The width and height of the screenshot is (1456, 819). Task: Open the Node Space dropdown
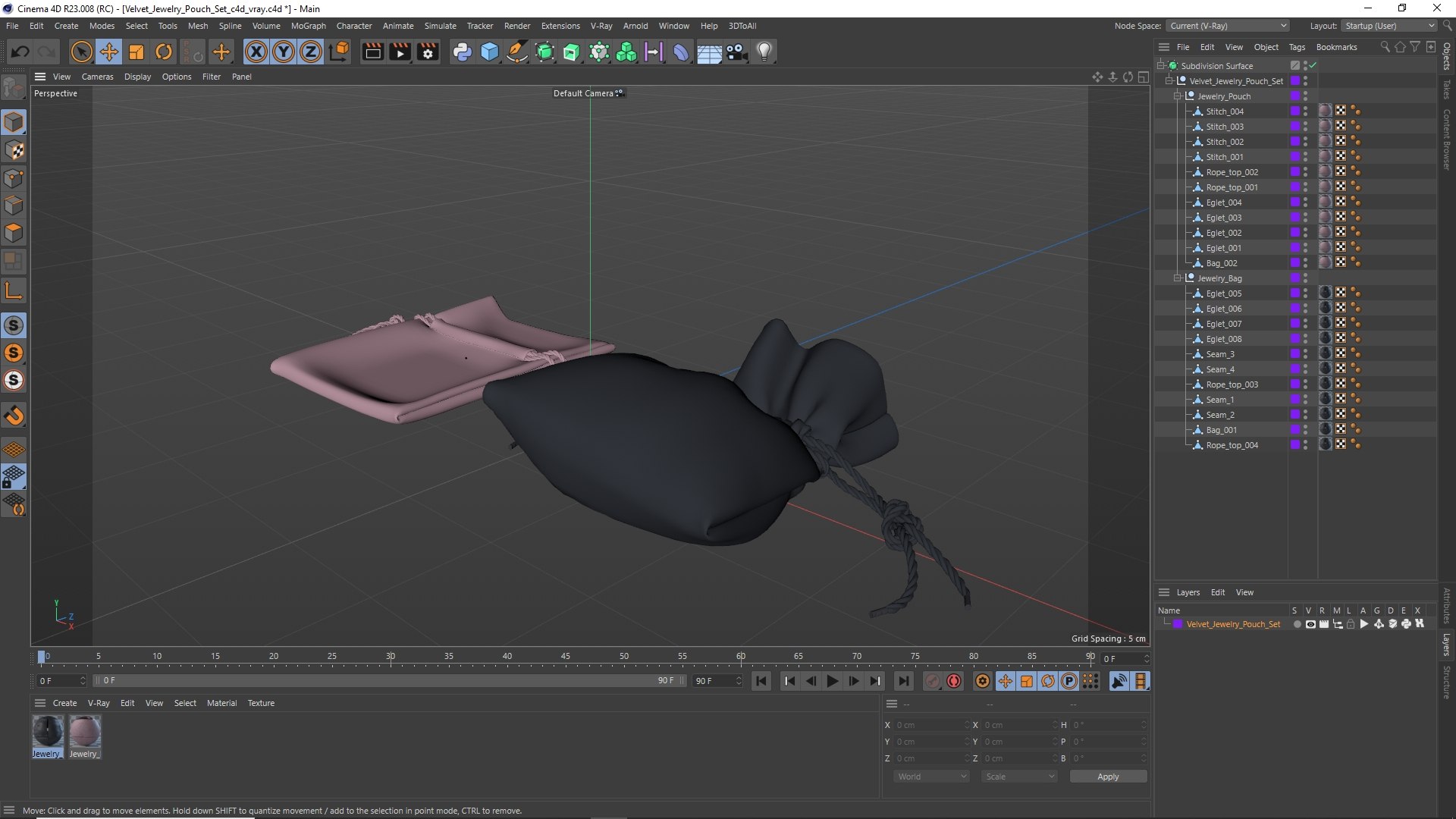[1227, 26]
